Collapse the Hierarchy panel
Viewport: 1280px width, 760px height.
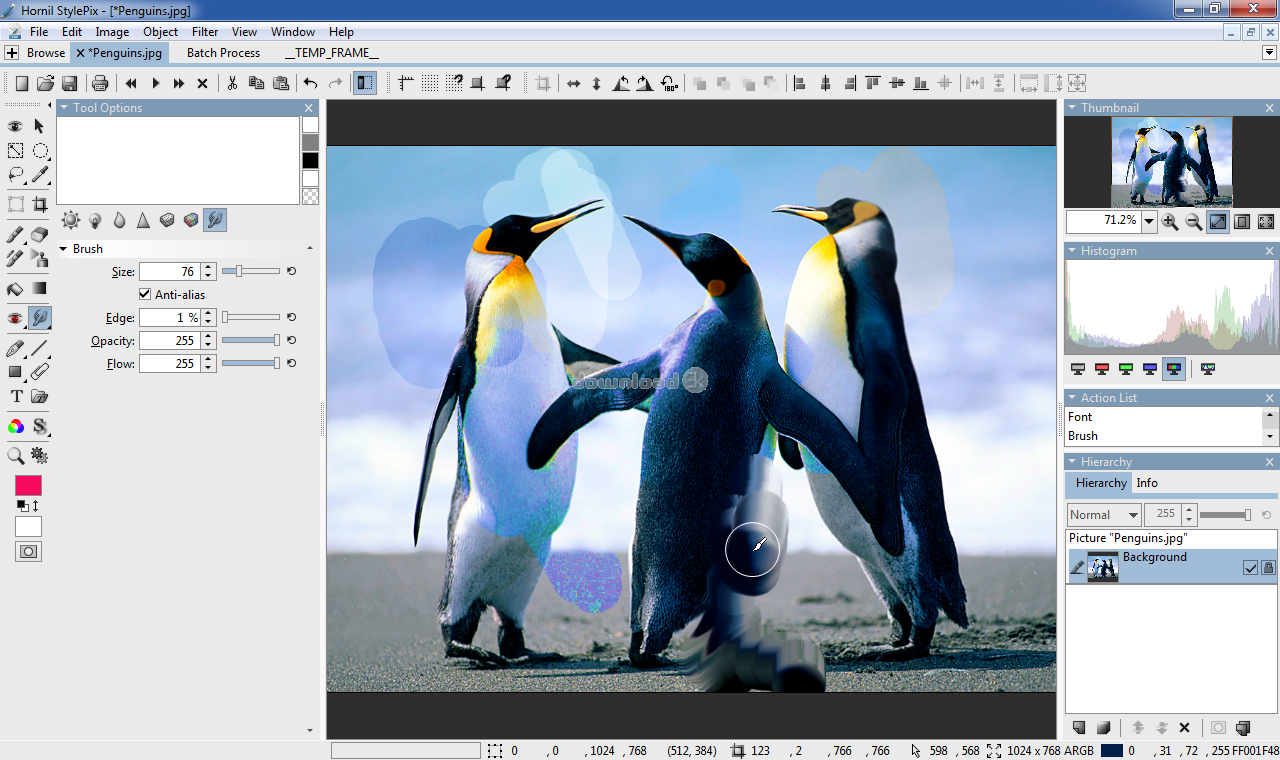[1072, 462]
